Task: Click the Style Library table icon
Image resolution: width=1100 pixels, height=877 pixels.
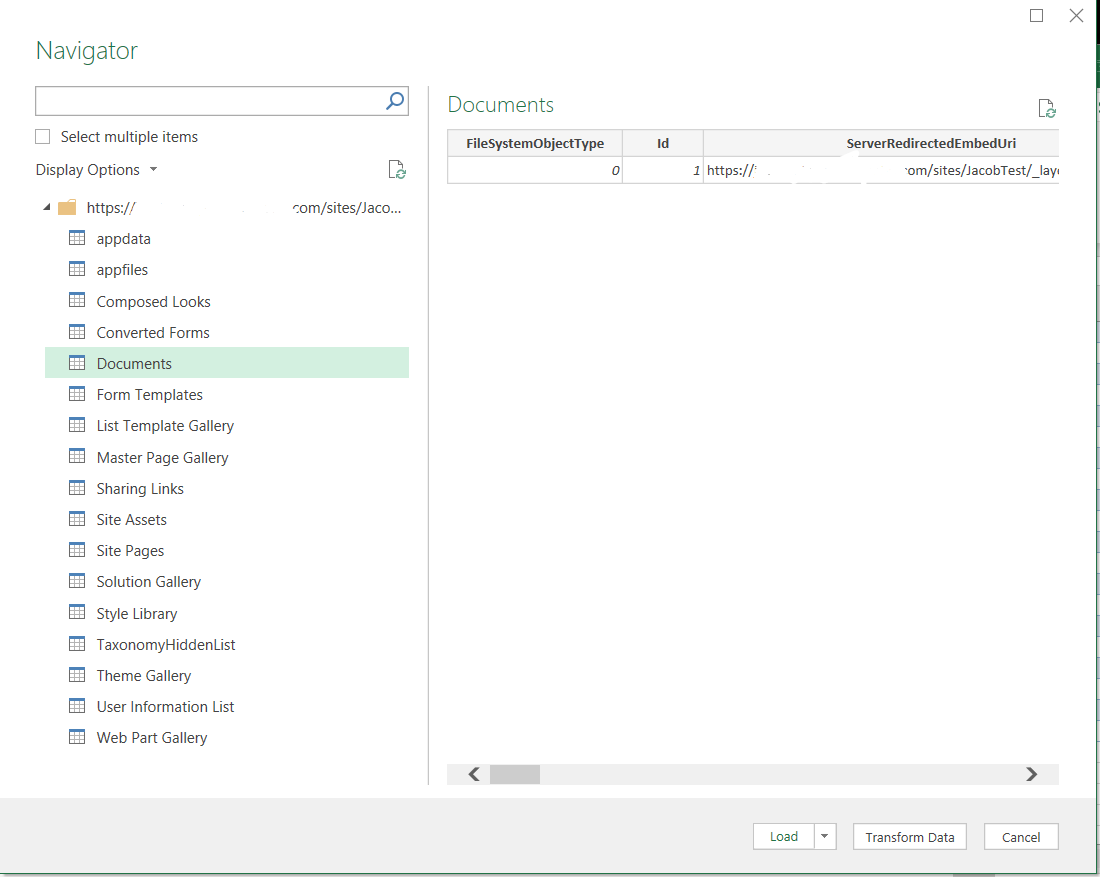Action: coord(77,612)
